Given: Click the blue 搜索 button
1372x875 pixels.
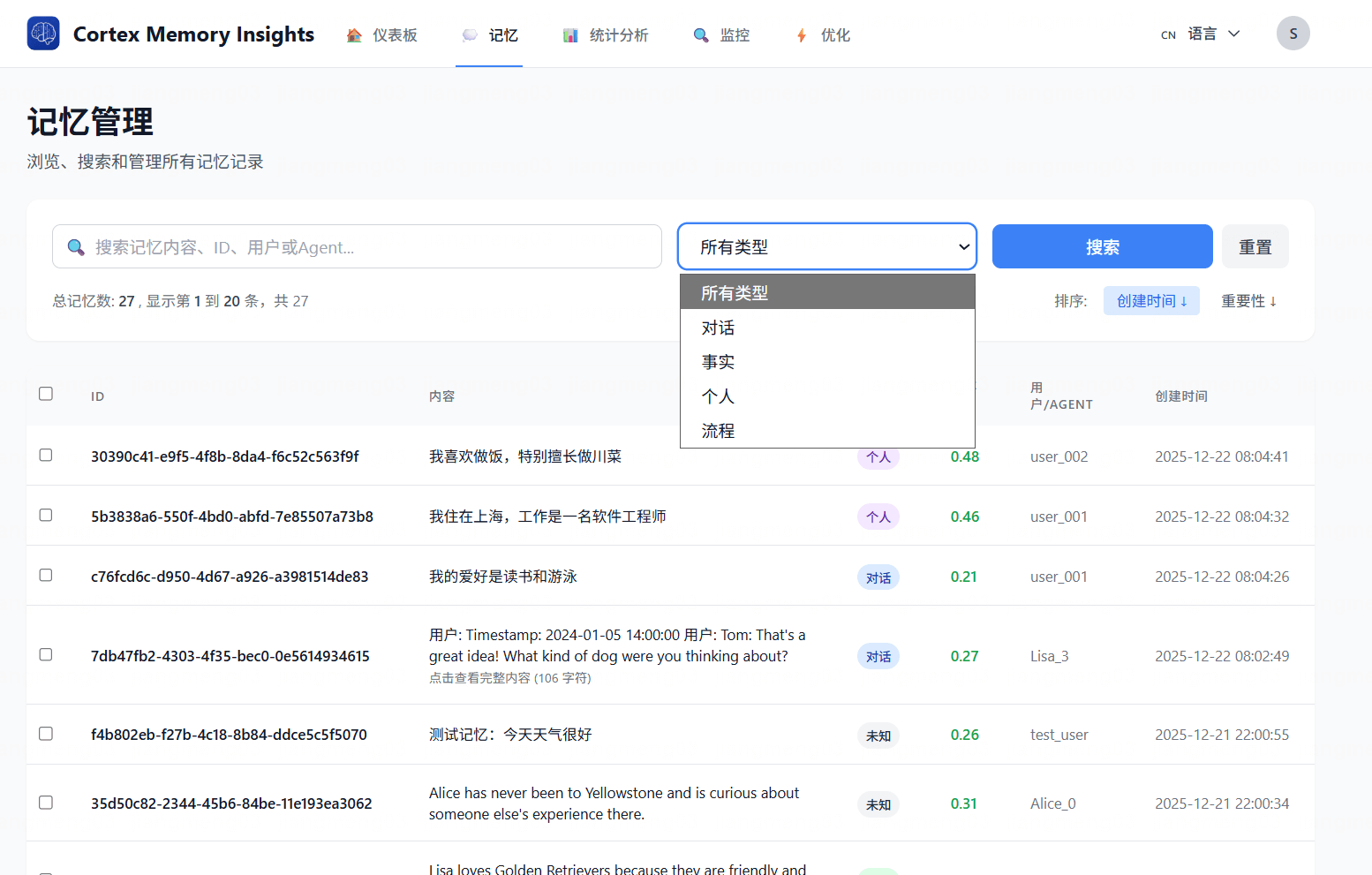Looking at the screenshot, I should point(1103,246).
